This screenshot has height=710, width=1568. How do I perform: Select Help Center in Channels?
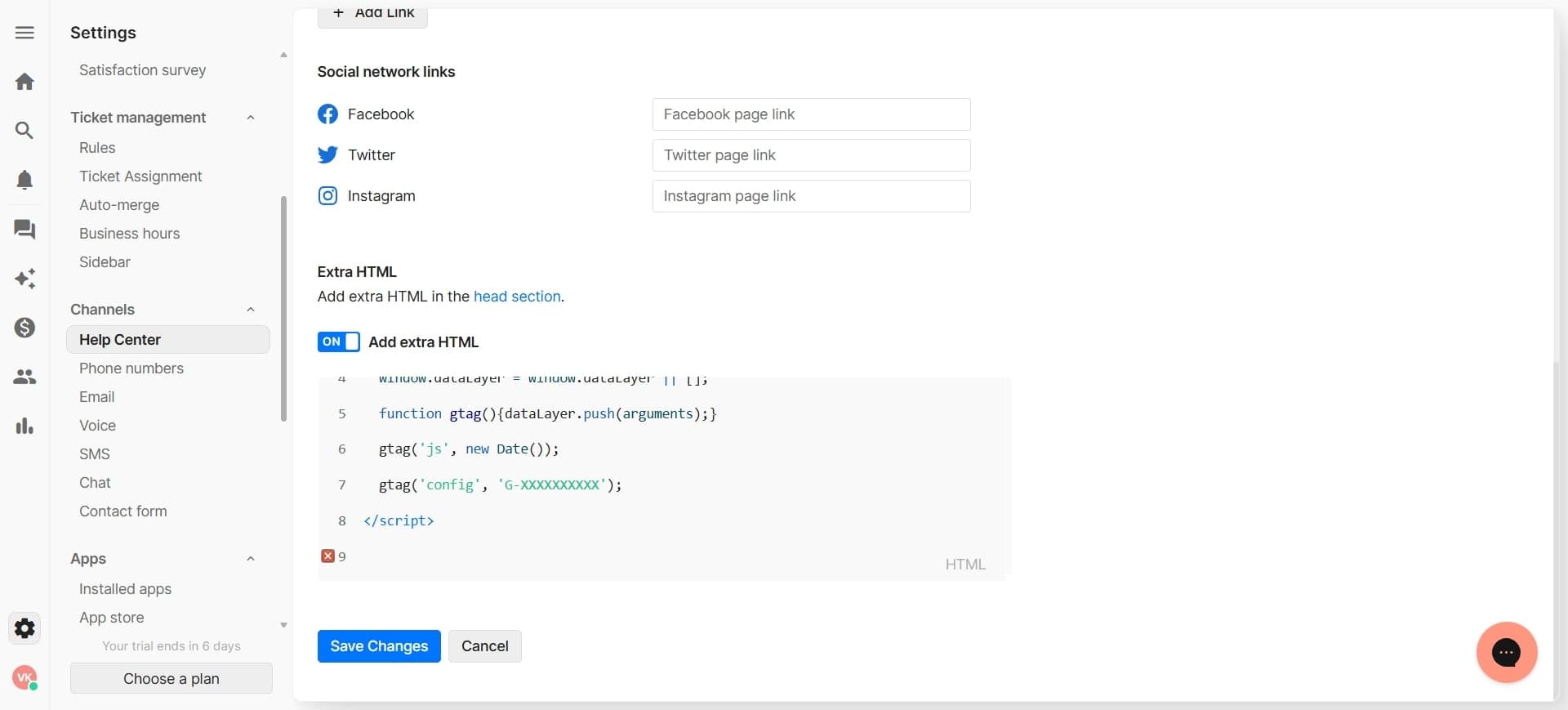pyautogui.click(x=168, y=340)
